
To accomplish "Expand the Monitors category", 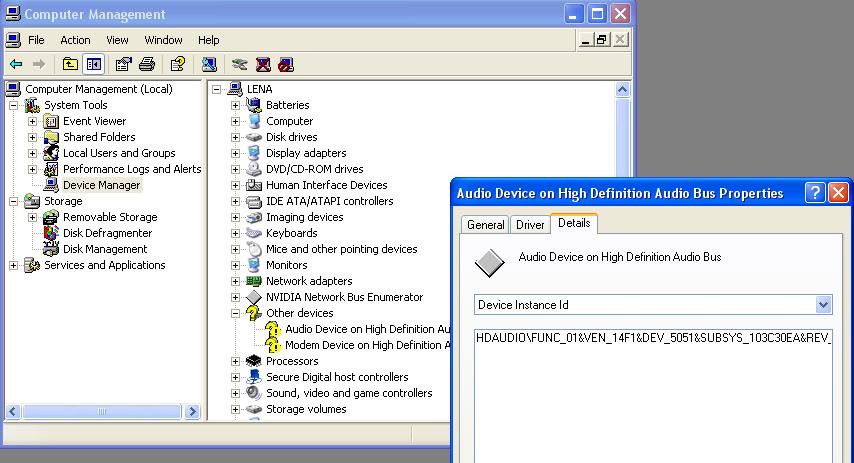I will (x=235, y=265).
